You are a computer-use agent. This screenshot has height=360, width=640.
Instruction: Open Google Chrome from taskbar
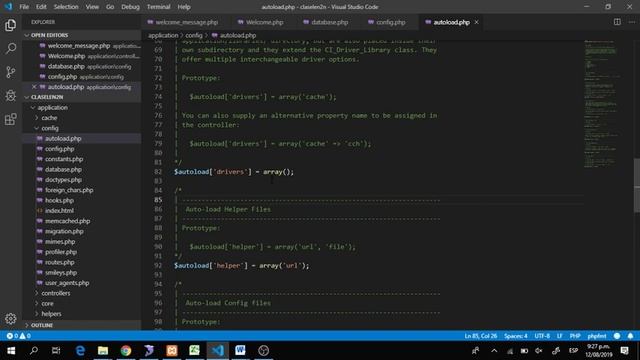126,351
